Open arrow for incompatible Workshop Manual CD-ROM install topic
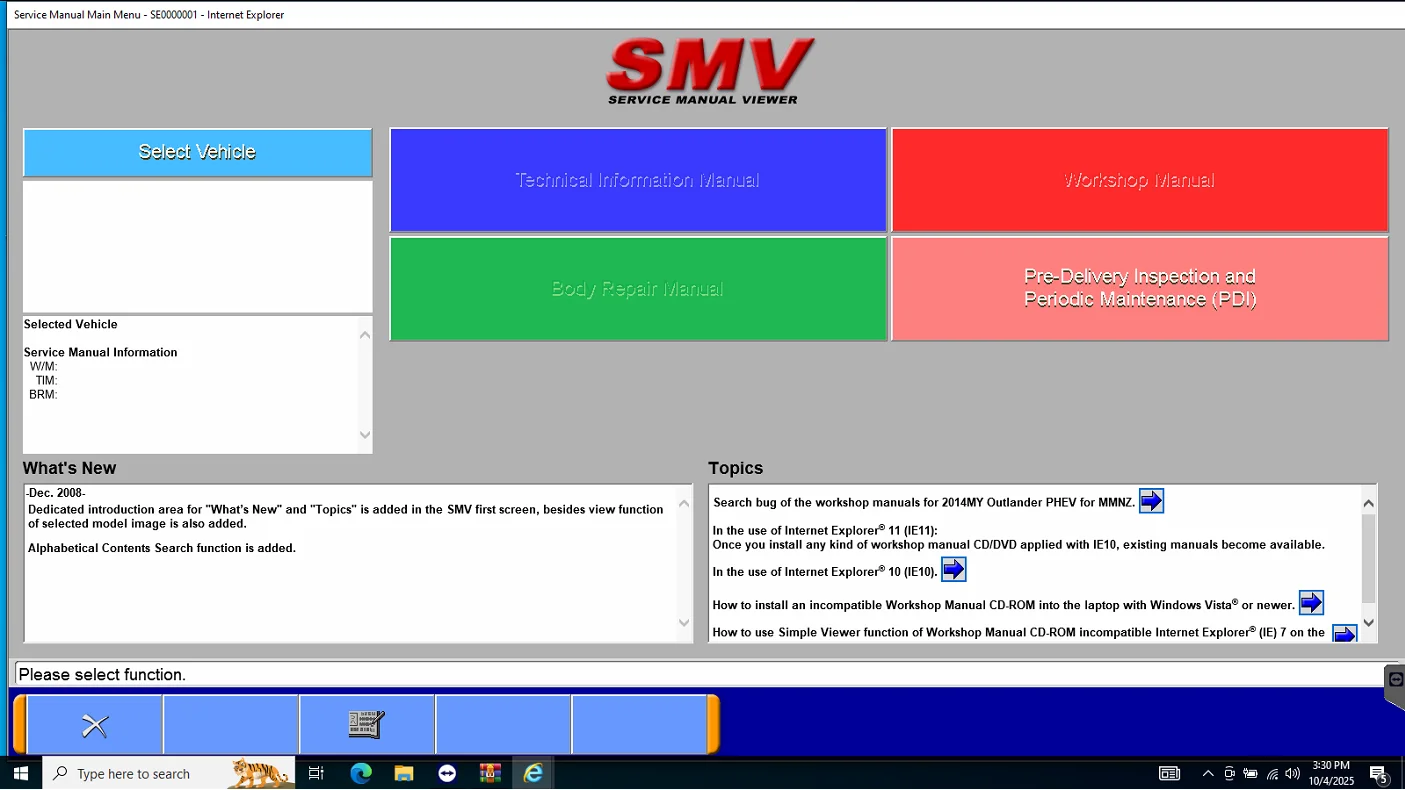The width and height of the screenshot is (1405, 790). click(x=1311, y=602)
